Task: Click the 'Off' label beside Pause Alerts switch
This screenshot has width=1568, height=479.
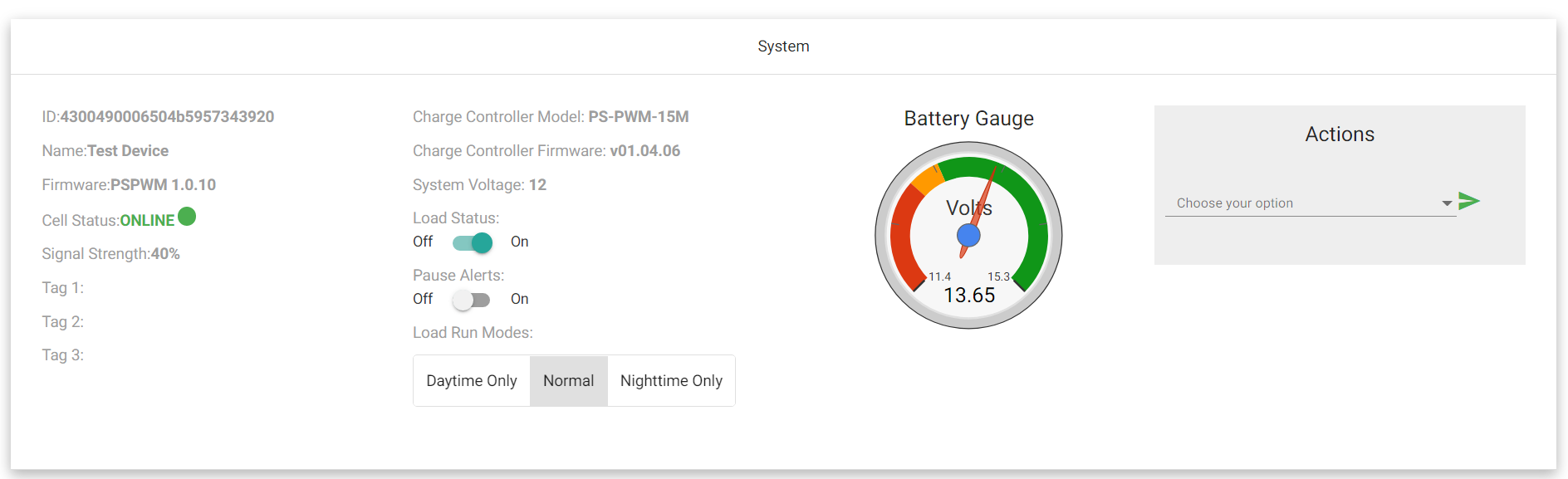Action: pos(423,299)
